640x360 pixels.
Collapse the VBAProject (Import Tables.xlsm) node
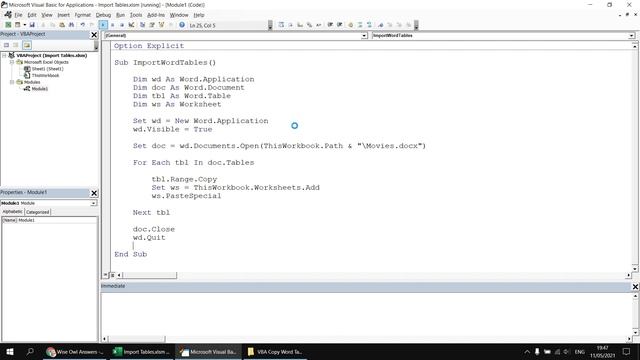(x=4, y=56)
